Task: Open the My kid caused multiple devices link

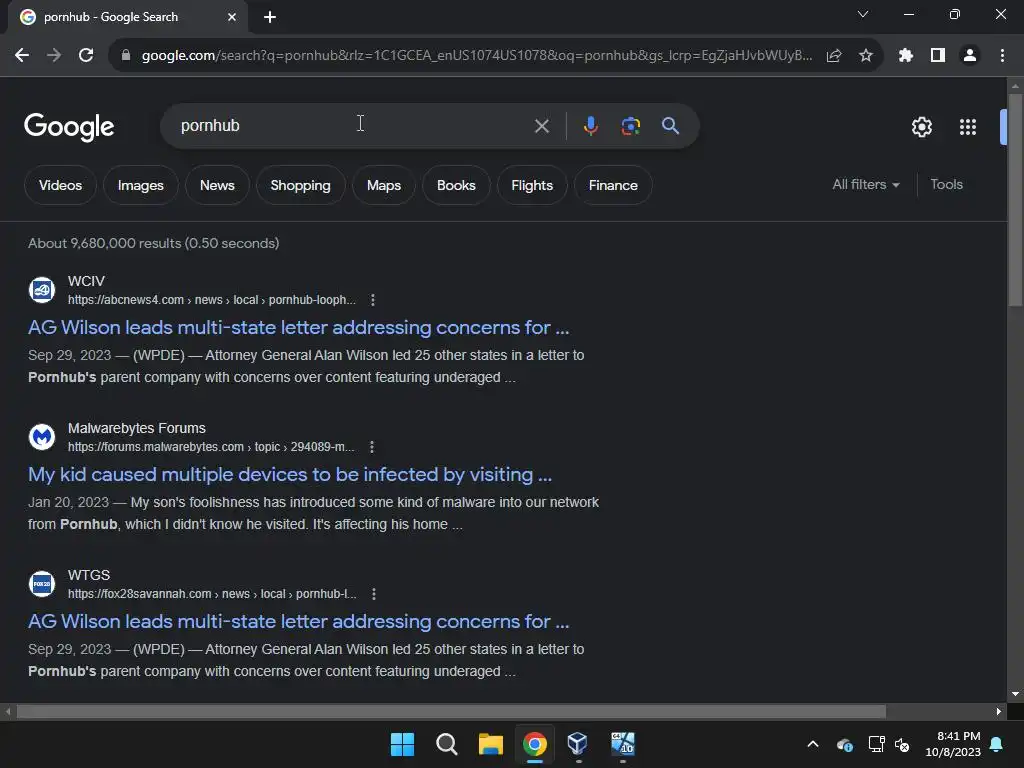Action: tap(290, 474)
